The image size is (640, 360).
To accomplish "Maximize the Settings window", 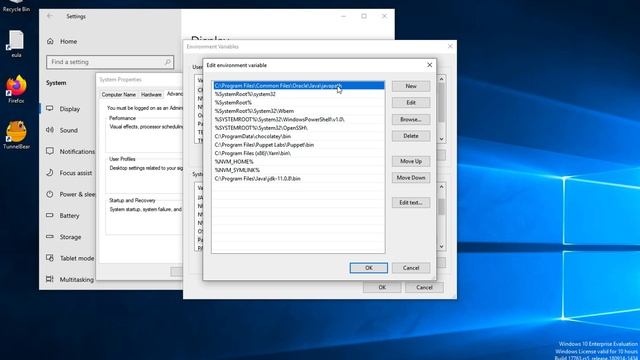I will (x=364, y=16).
